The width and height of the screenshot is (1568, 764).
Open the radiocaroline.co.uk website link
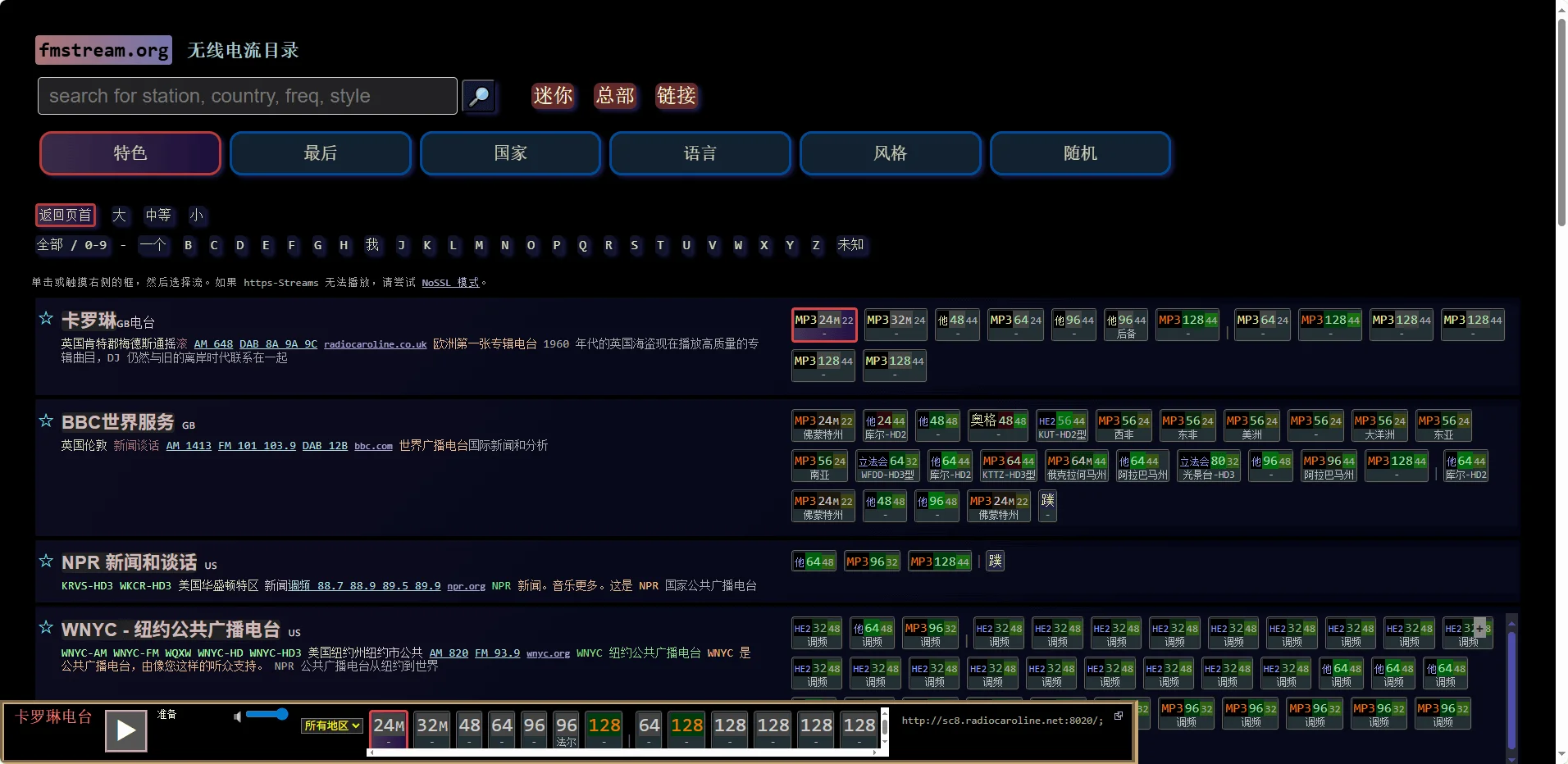click(x=374, y=344)
